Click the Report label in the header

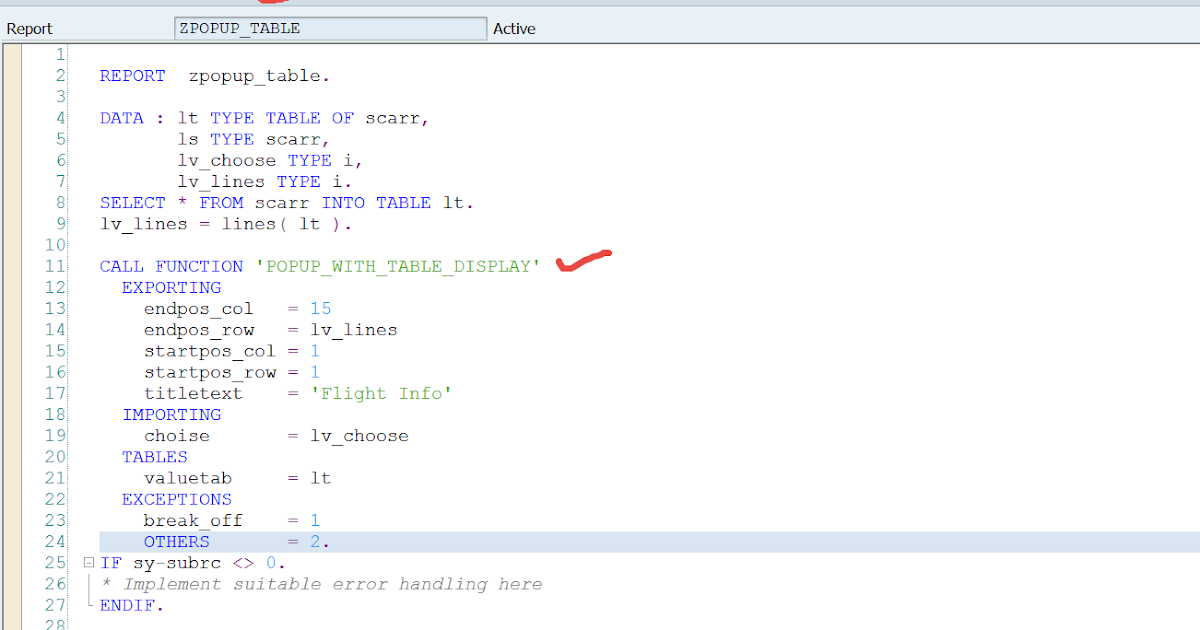(x=30, y=28)
